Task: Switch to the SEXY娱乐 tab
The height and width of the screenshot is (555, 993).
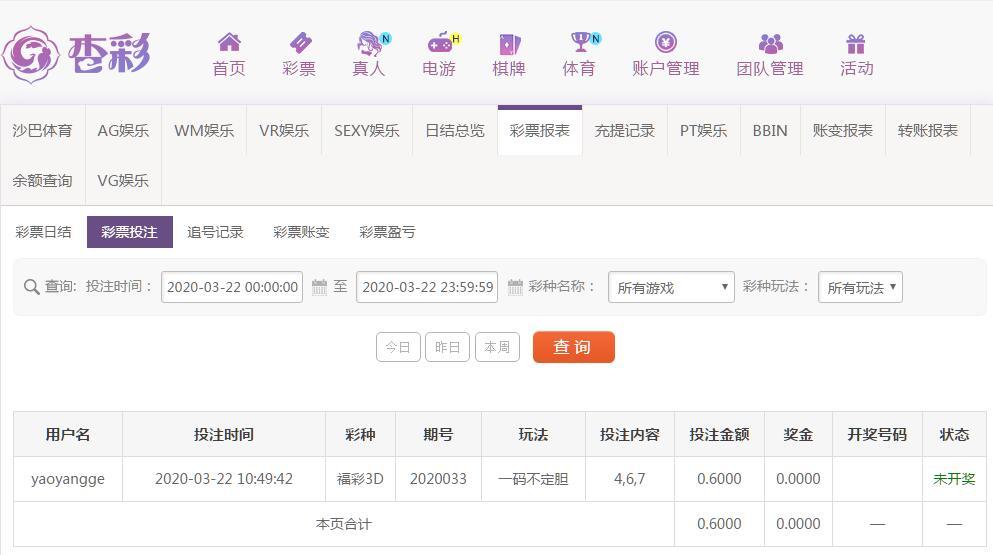Action: tap(367, 131)
